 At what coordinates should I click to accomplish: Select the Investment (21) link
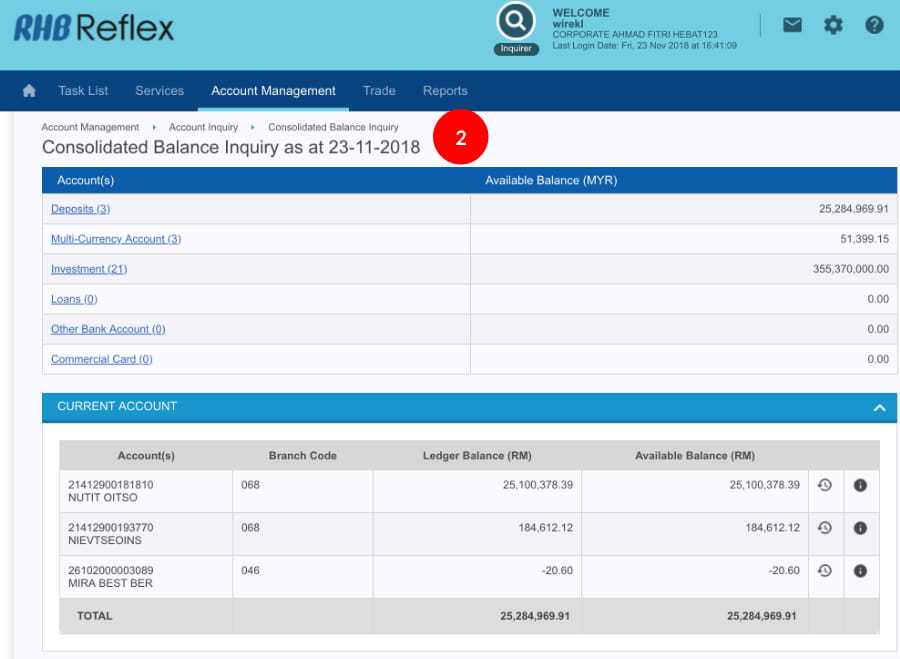89,269
